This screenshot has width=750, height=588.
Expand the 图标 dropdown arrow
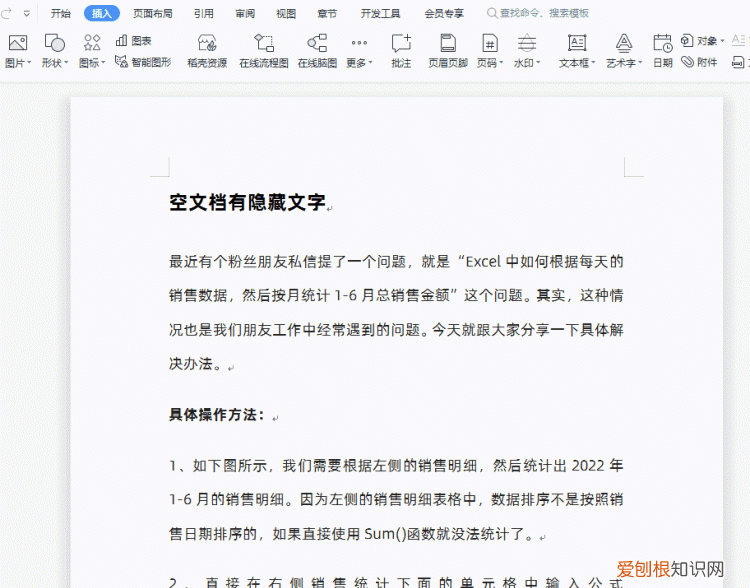[x=103, y=63]
